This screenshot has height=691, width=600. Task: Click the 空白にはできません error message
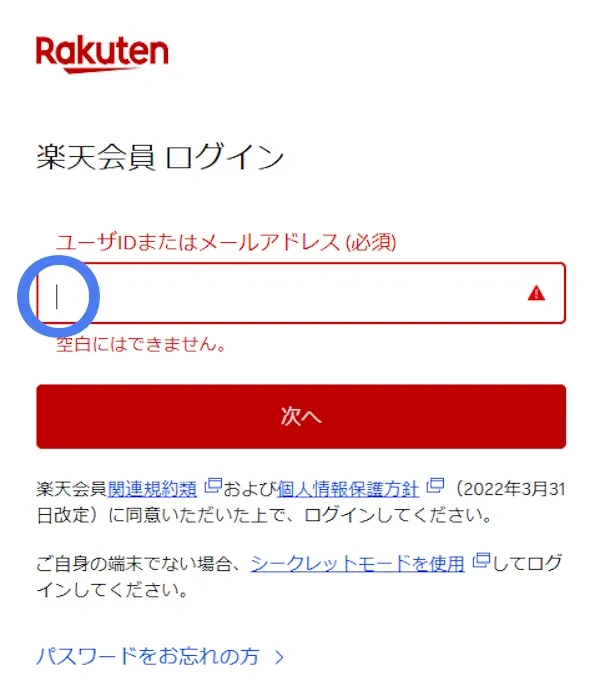pyautogui.click(x=141, y=344)
